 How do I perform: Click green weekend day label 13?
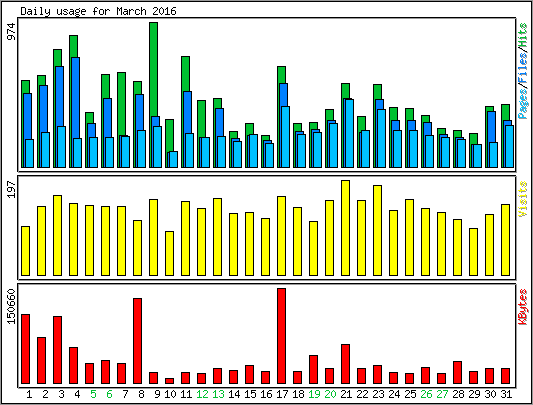tap(218, 394)
